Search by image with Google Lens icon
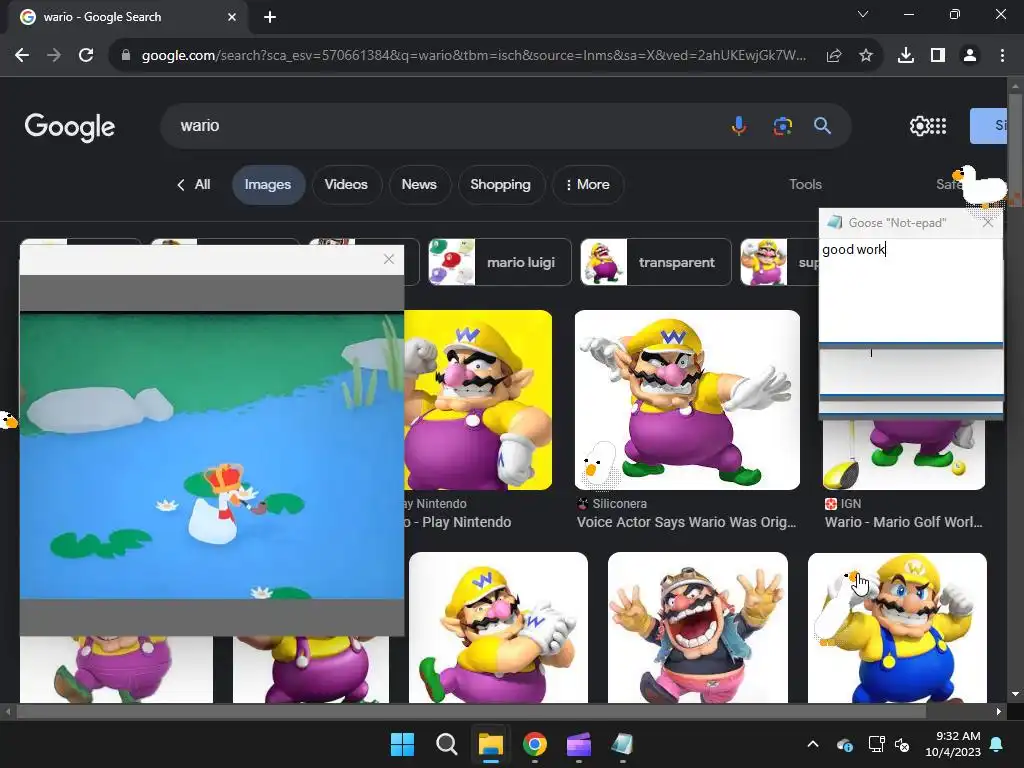The width and height of the screenshot is (1024, 768). pos(782,125)
